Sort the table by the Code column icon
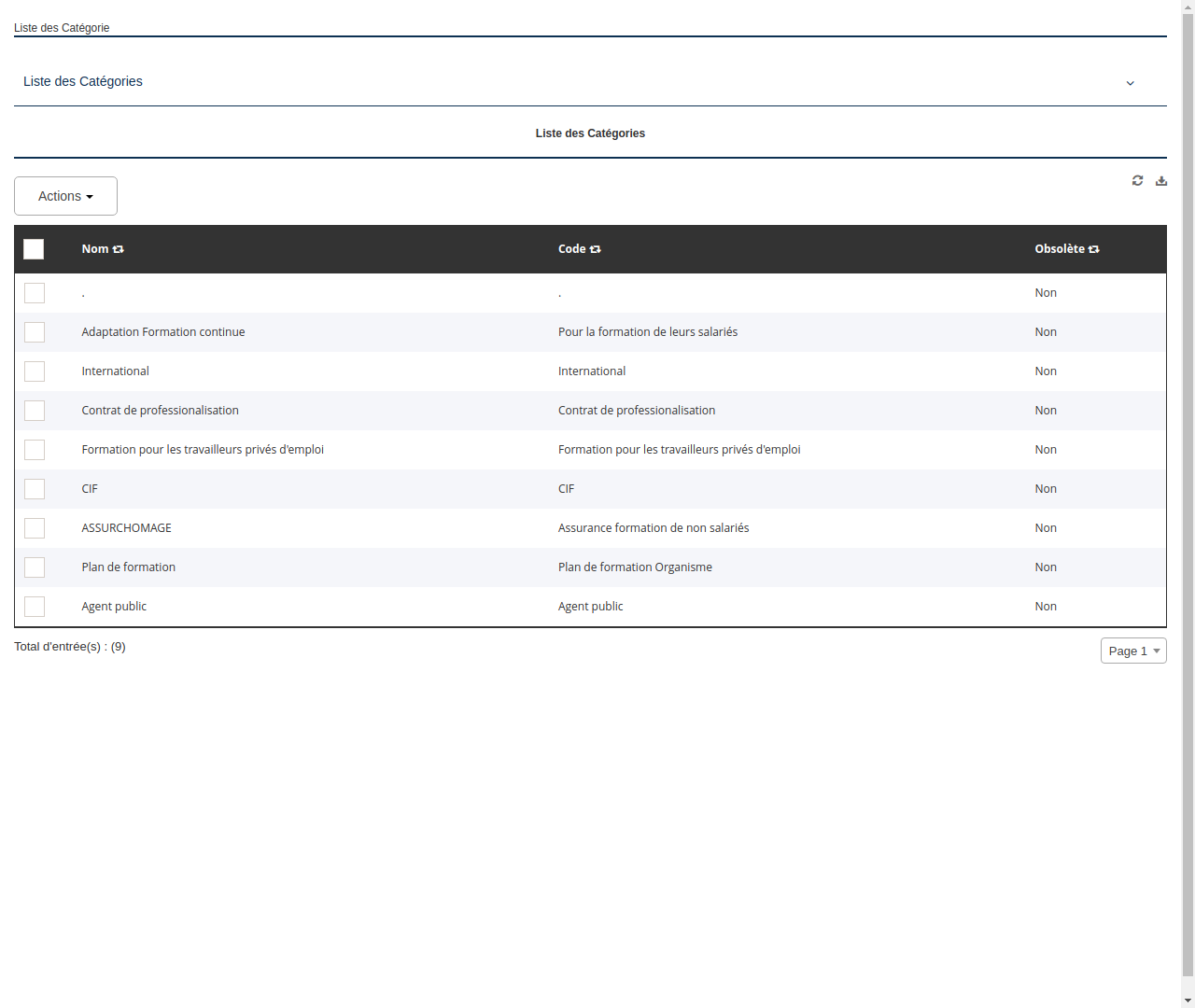 [596, 248]
